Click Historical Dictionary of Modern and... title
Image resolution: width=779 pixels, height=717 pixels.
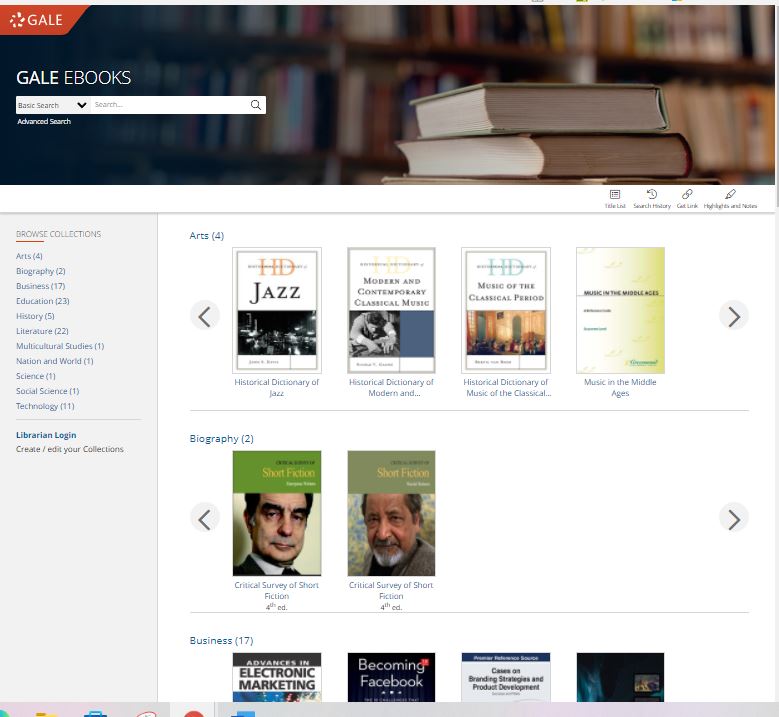pos(391,388)
